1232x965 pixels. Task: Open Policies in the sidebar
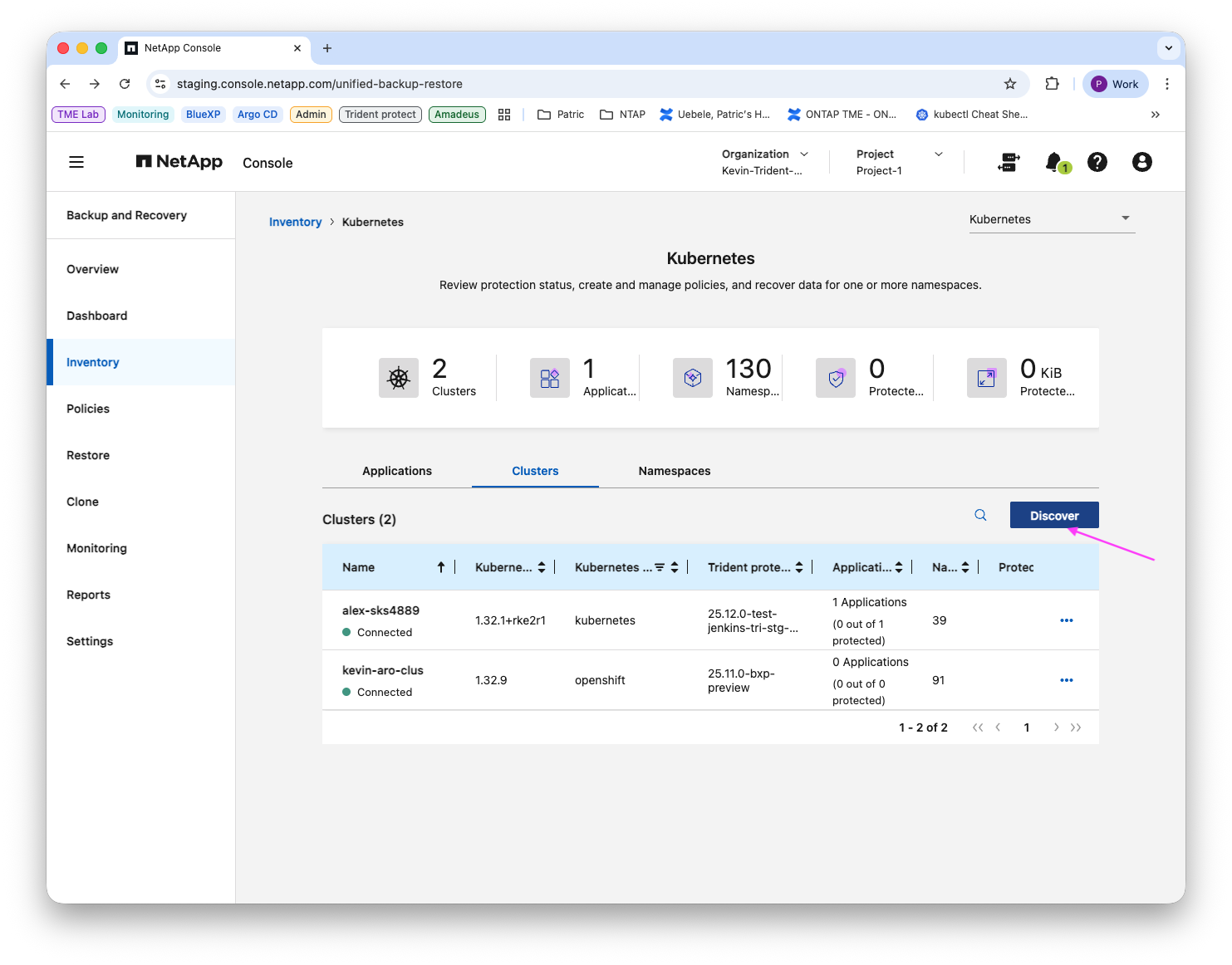tap(88, 409)
